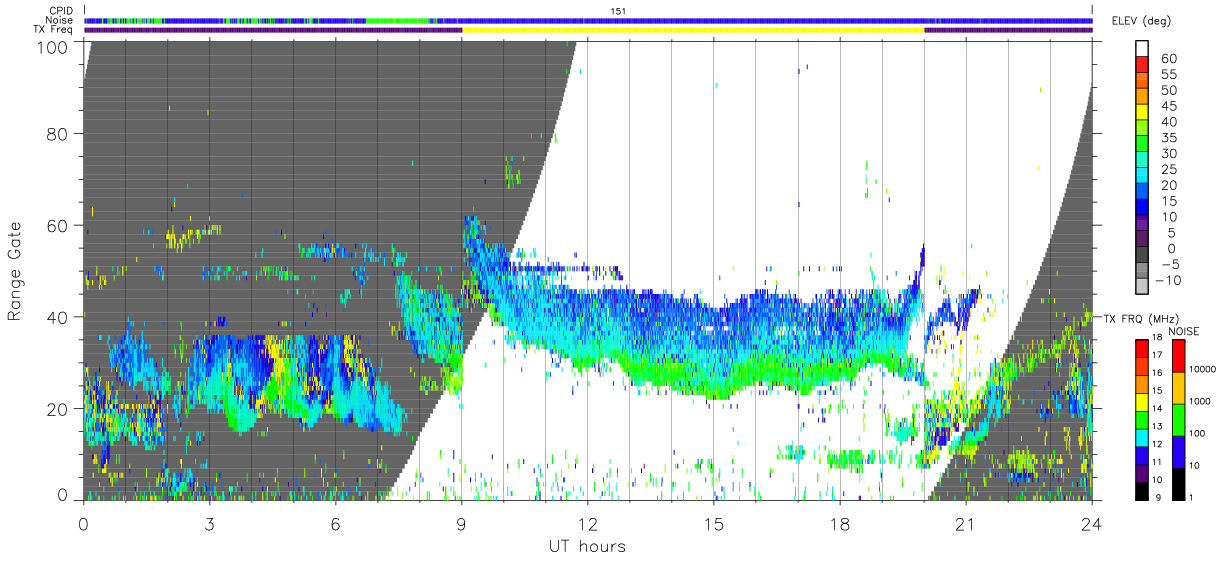Select the green ELEV swatch between 30 and 35
This screenshot has width=1228, height=567.
(x=1143, y=145)
